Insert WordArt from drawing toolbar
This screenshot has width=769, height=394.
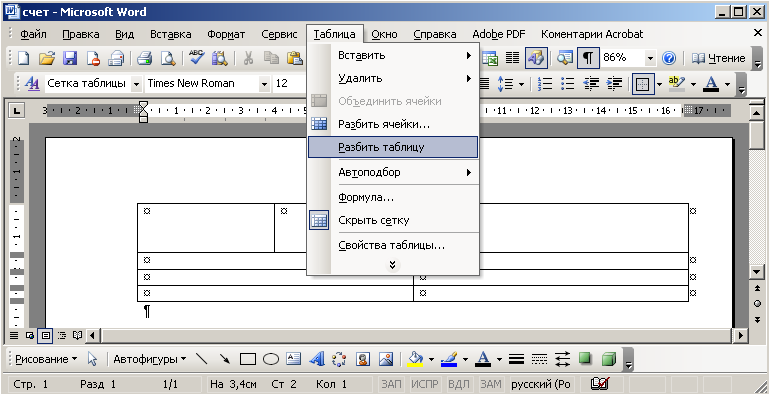[317, 359]
